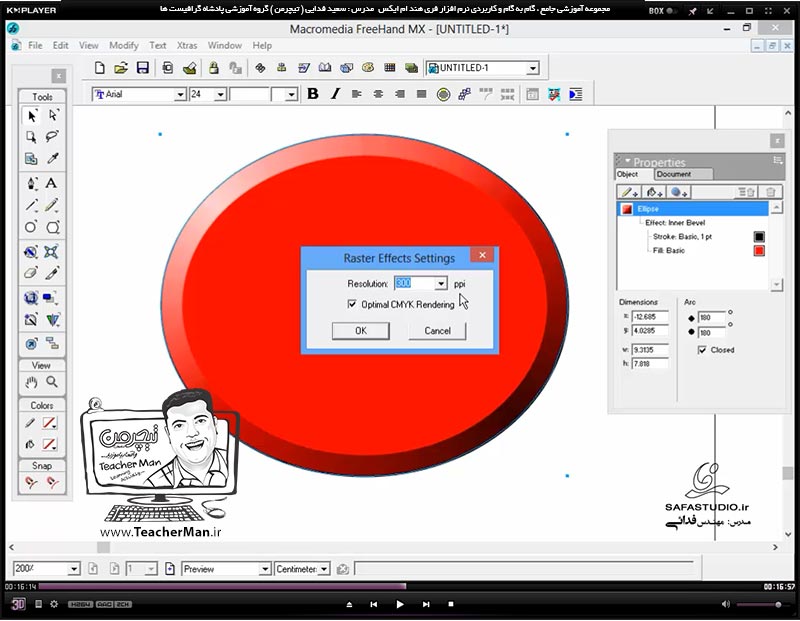The image size is (800, 621).
Task: Select the Knife tool
Action: coord(52,273)
